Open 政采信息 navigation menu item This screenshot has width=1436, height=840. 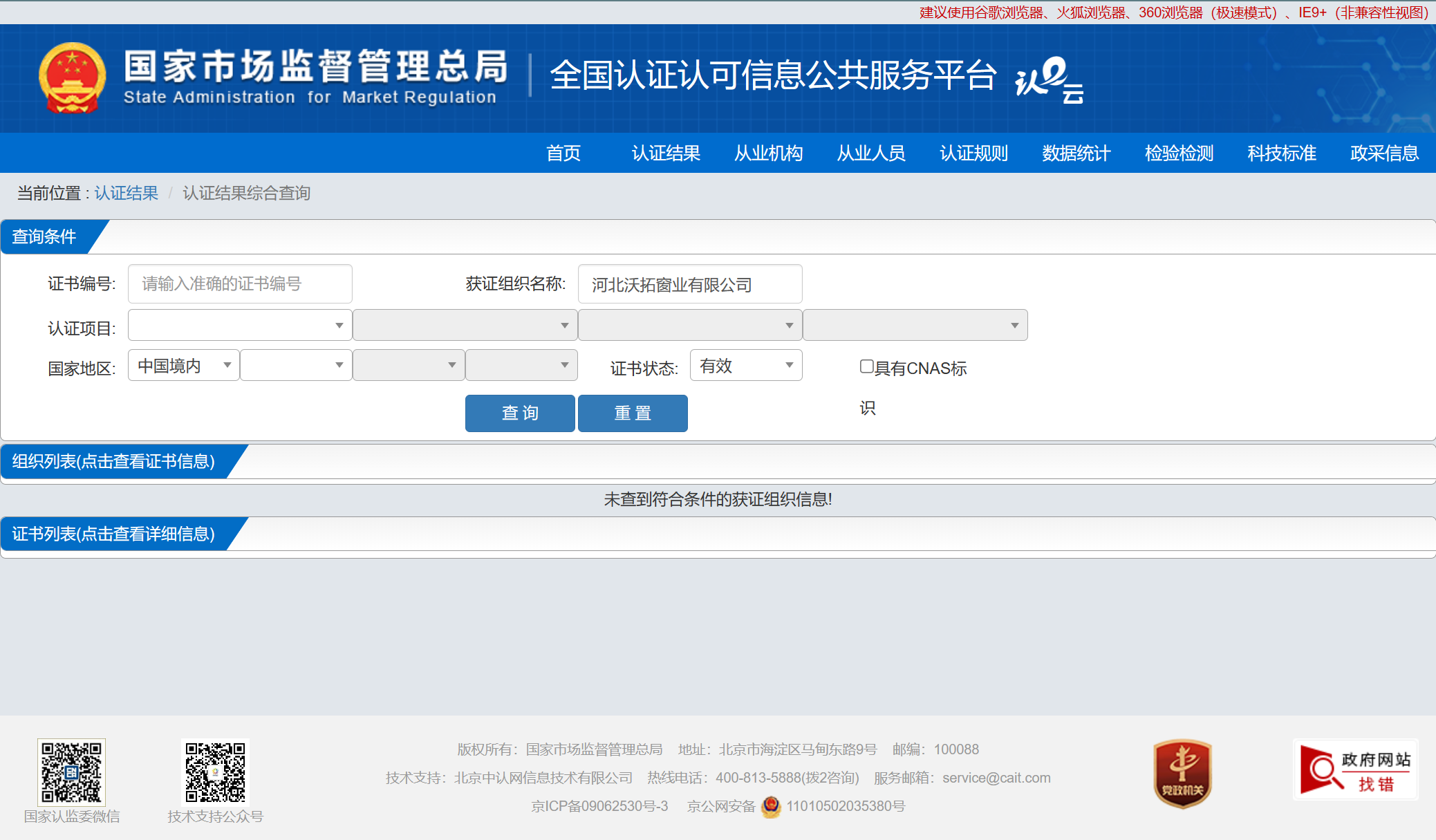[x=1385, y=153]
